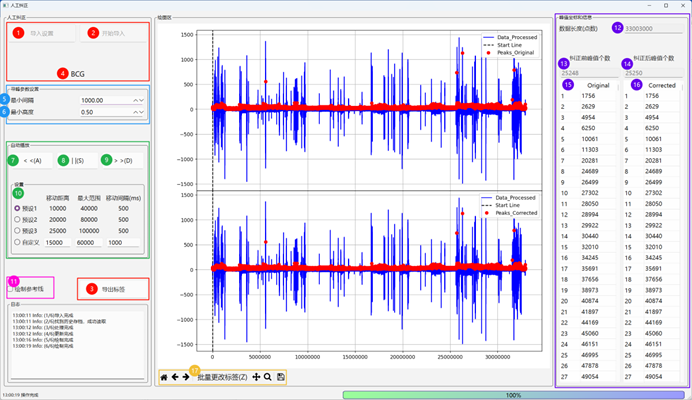
Task: Select the 预设2 radio button
Action: [17, 219]
